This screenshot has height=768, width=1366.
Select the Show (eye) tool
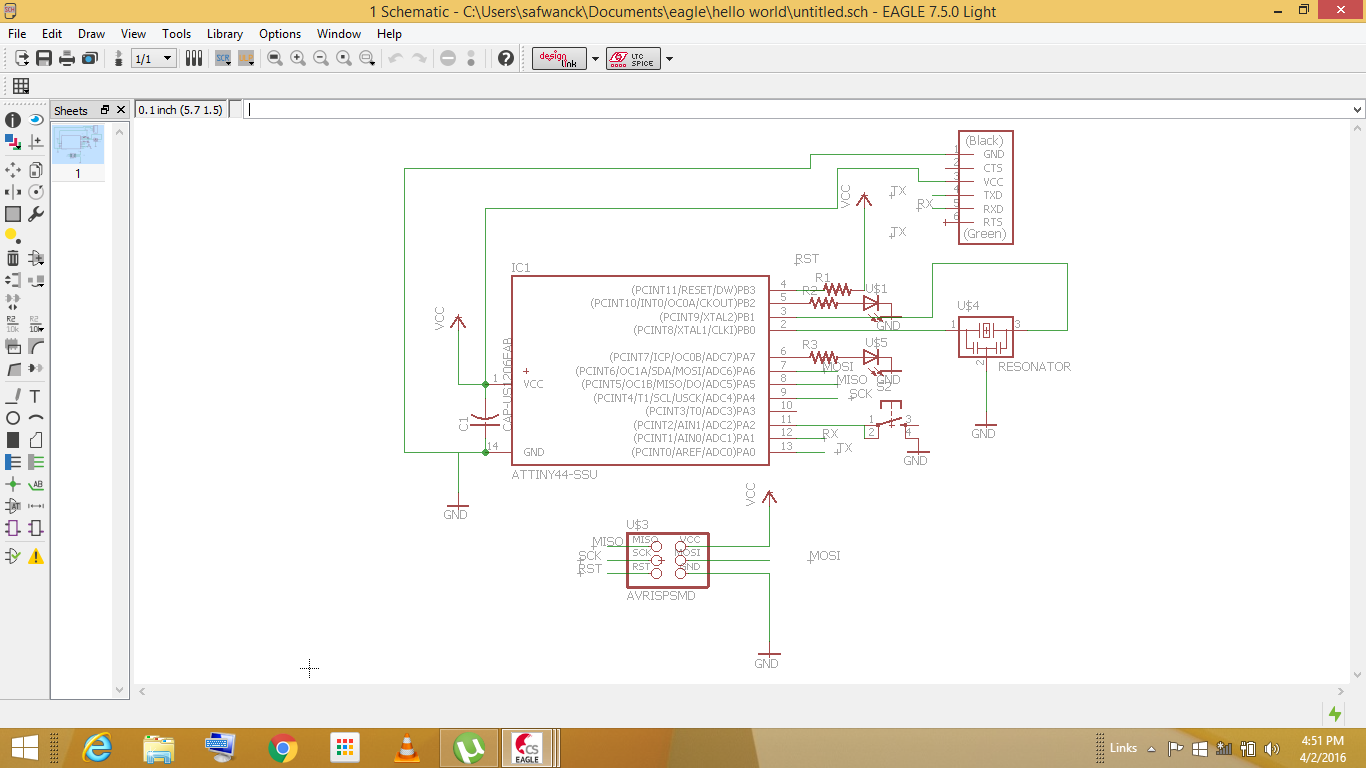(36, 120)
